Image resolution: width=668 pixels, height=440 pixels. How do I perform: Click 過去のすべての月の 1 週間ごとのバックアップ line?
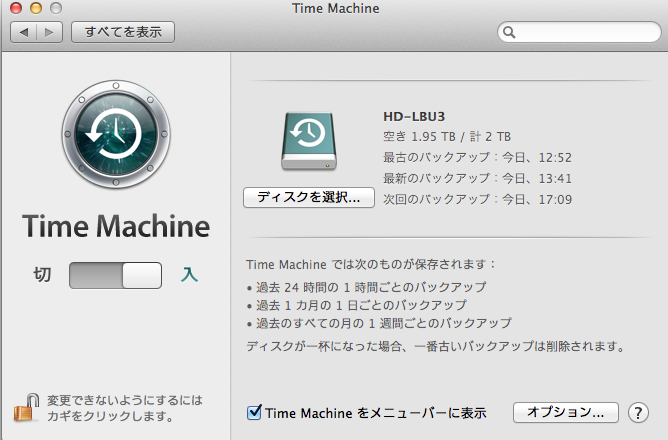click(x=379, y=323)
